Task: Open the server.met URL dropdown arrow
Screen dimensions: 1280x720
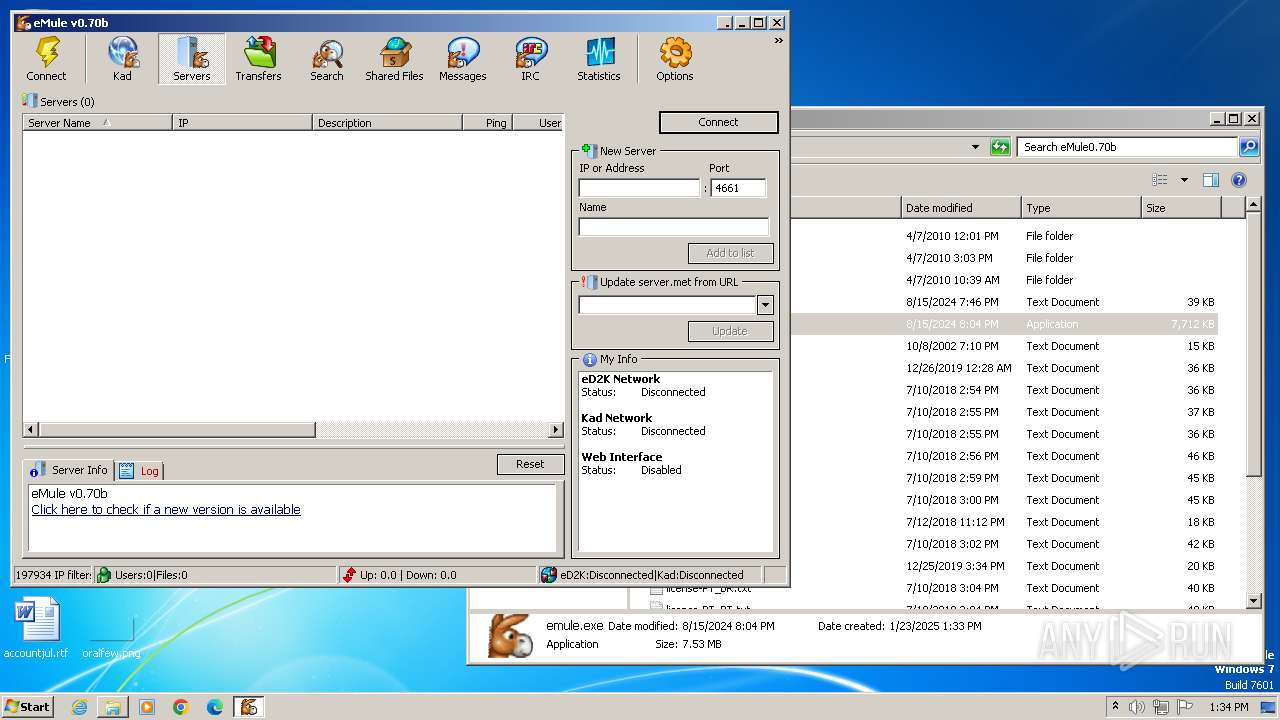Action: pyautogui.click(x=765, y=305)
